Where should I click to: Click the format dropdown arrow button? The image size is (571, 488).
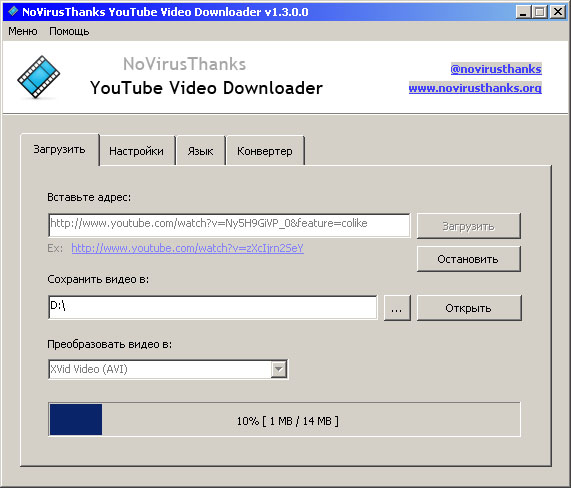click(279, 369)
